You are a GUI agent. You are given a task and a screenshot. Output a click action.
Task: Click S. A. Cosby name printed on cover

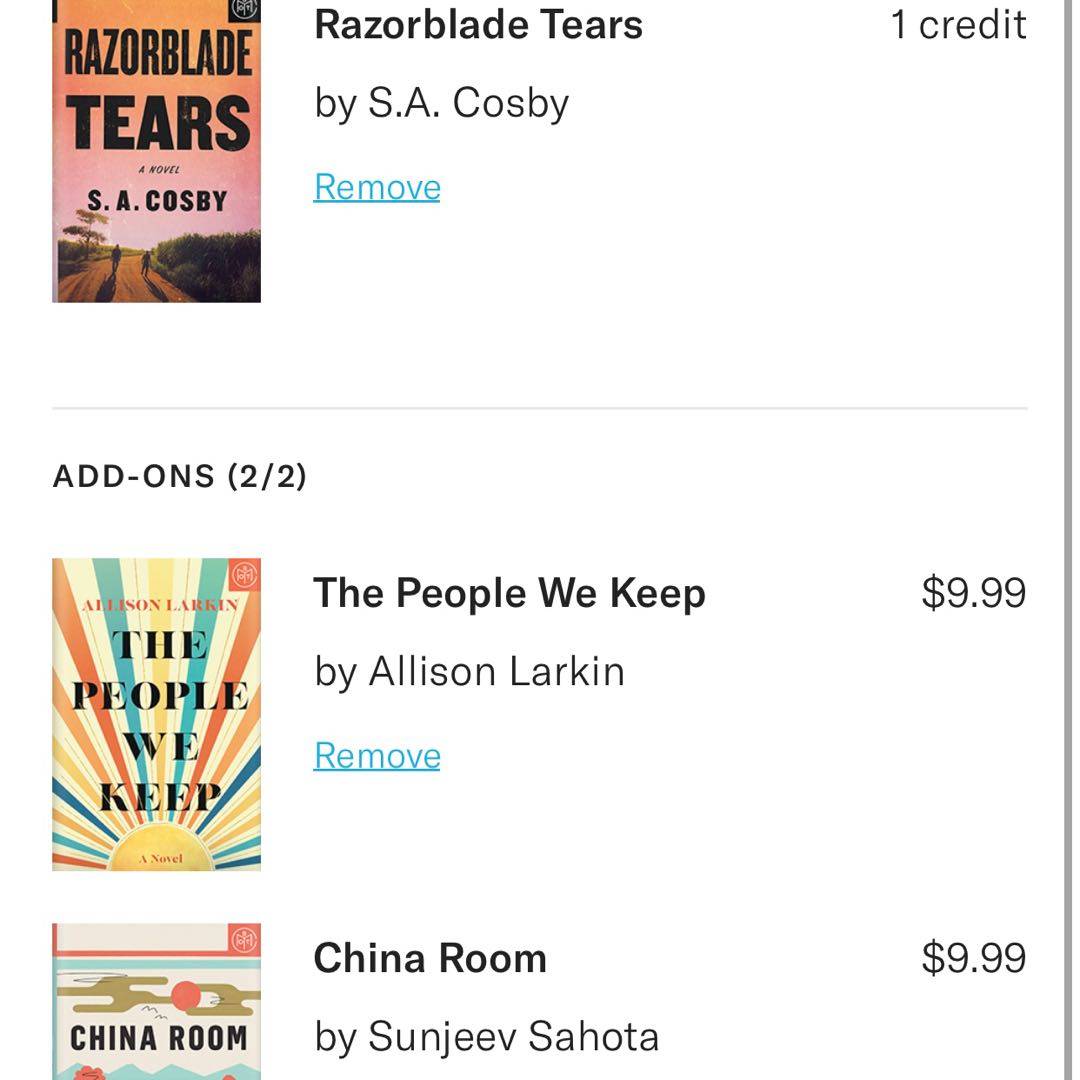click(x=157, y=200)
